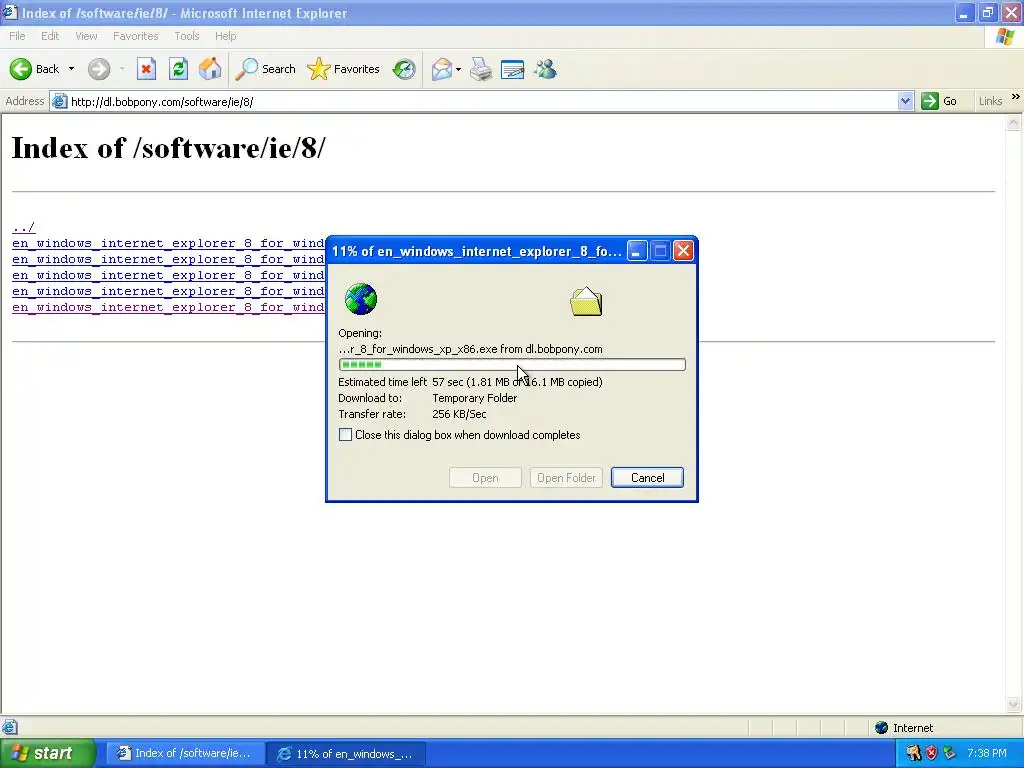Click the Internet zone status bar indicator

pyautogui.click(x=904, y=728)
